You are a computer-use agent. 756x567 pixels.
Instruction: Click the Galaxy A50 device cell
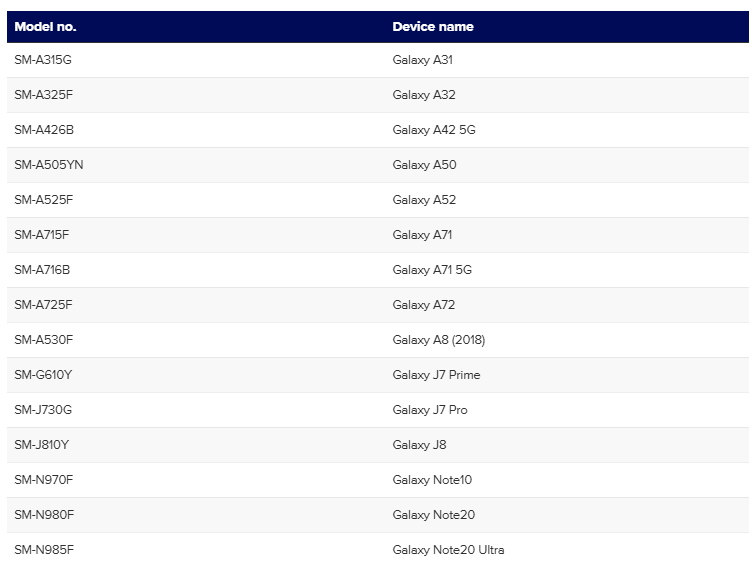point(424,165)
